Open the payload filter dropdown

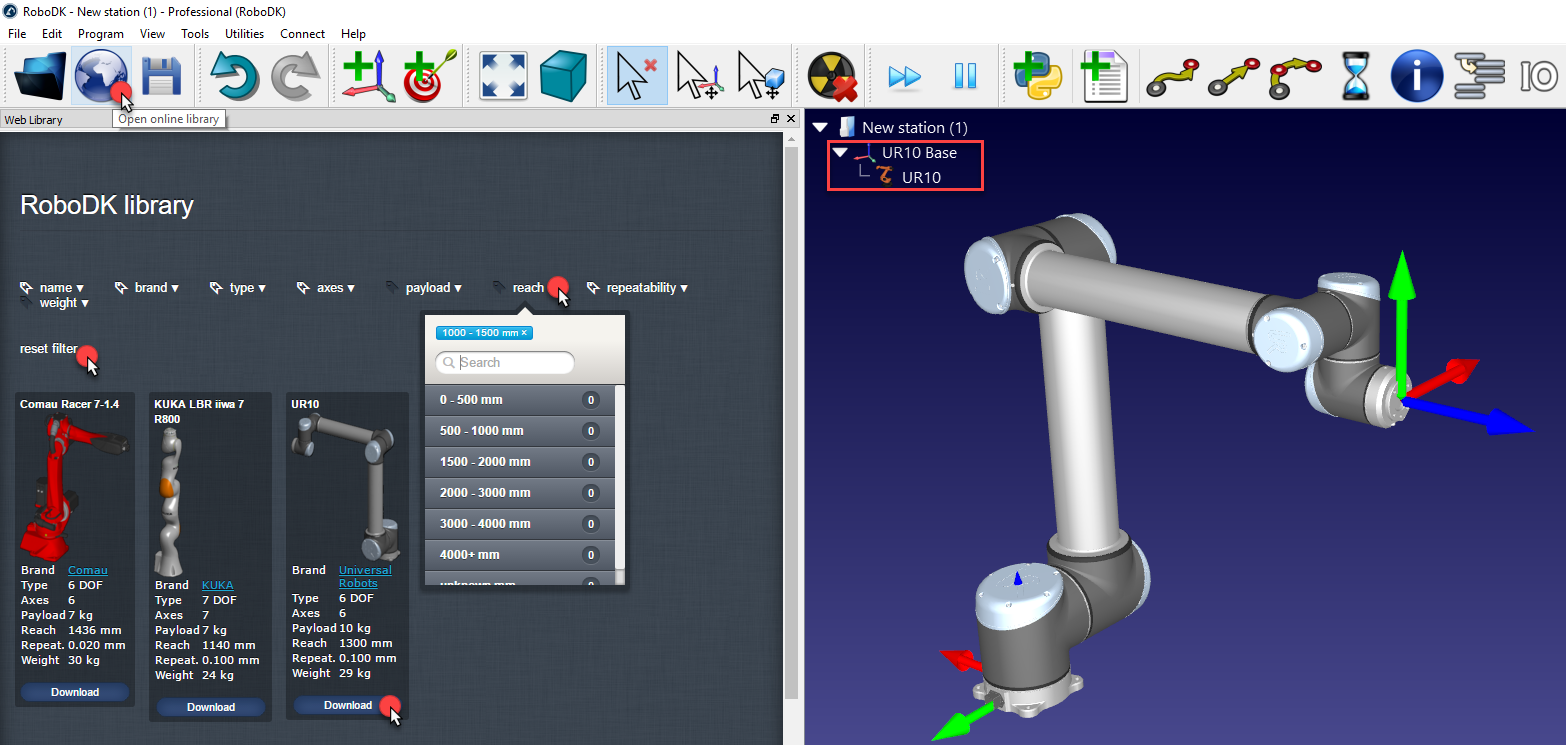[x=430, y=287]
